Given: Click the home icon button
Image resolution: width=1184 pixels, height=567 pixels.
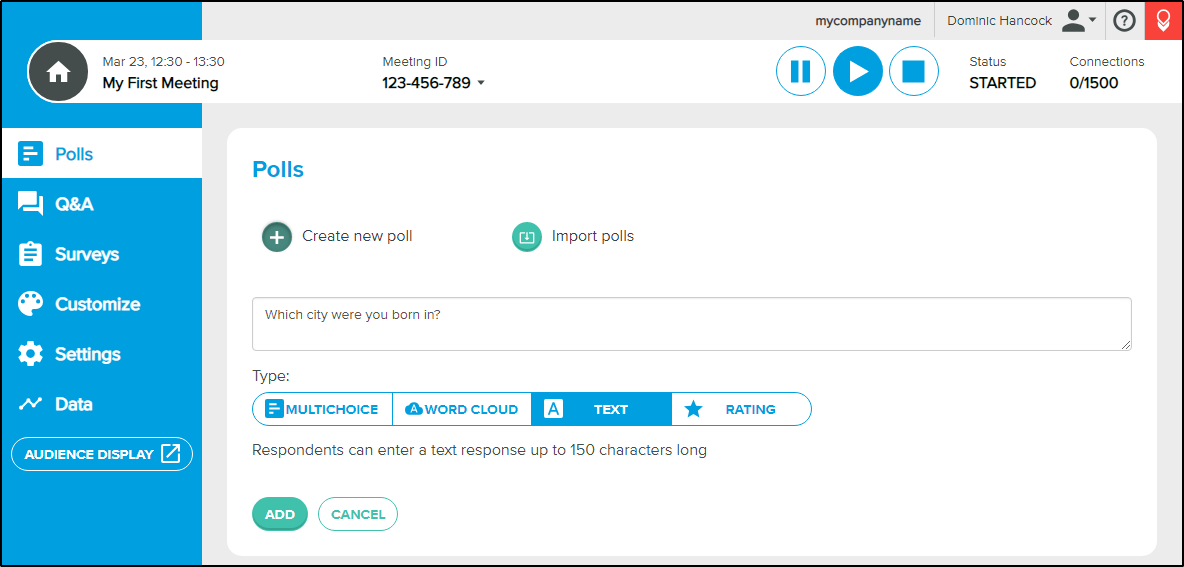Looking at the screenshot, I should [58, 72].
